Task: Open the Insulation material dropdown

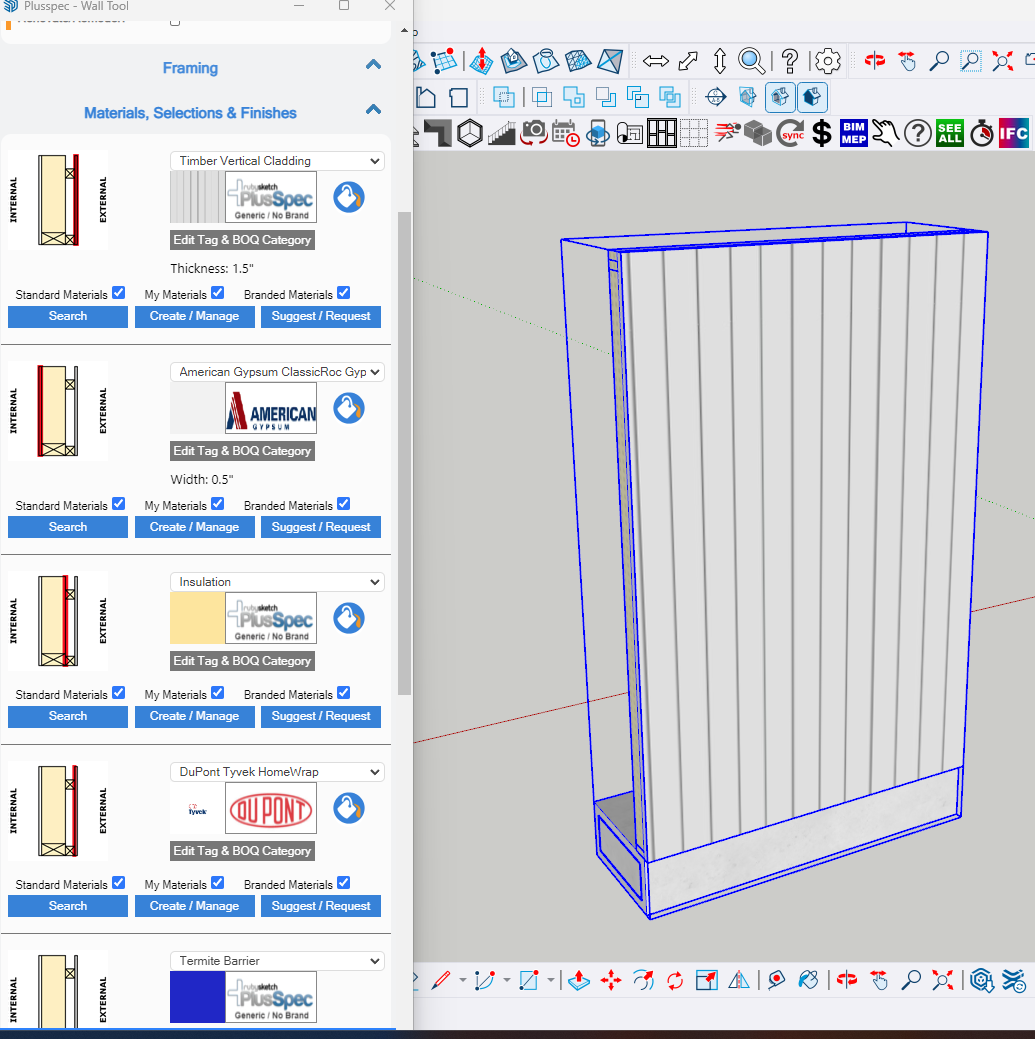Action: [277, 582]
